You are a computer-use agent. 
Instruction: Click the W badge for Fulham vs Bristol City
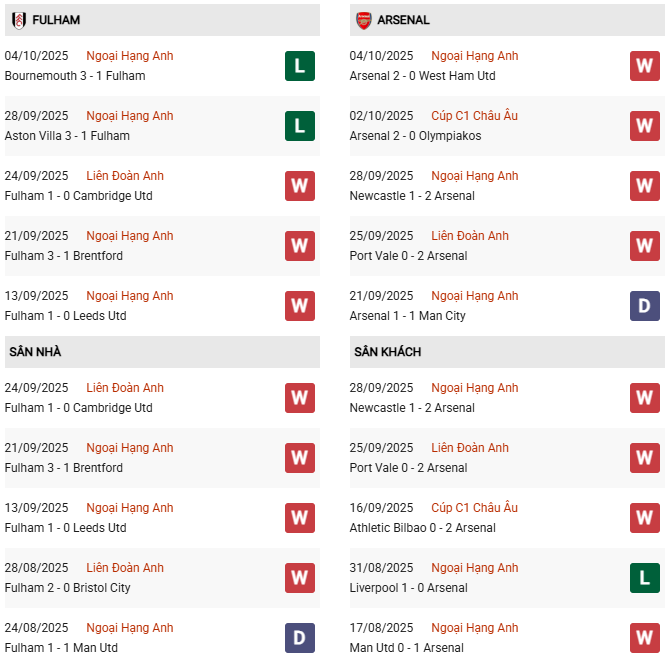click(299, 578)
